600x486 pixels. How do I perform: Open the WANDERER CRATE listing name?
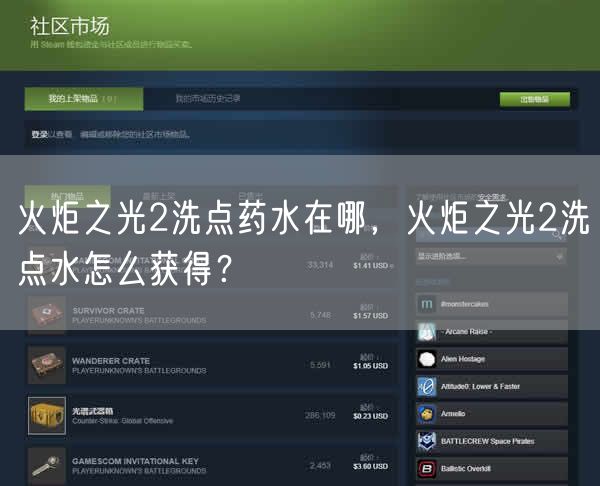click(x=111, y=360)
